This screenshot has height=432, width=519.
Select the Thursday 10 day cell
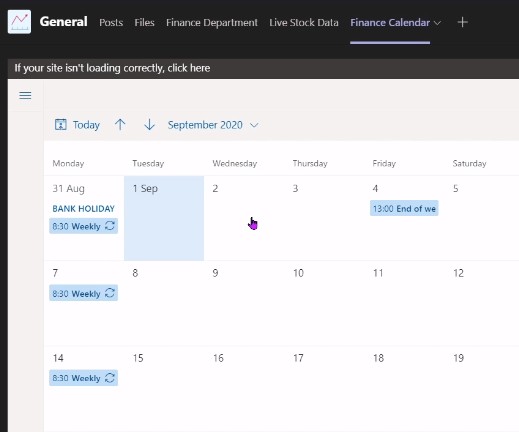(324, 303)
